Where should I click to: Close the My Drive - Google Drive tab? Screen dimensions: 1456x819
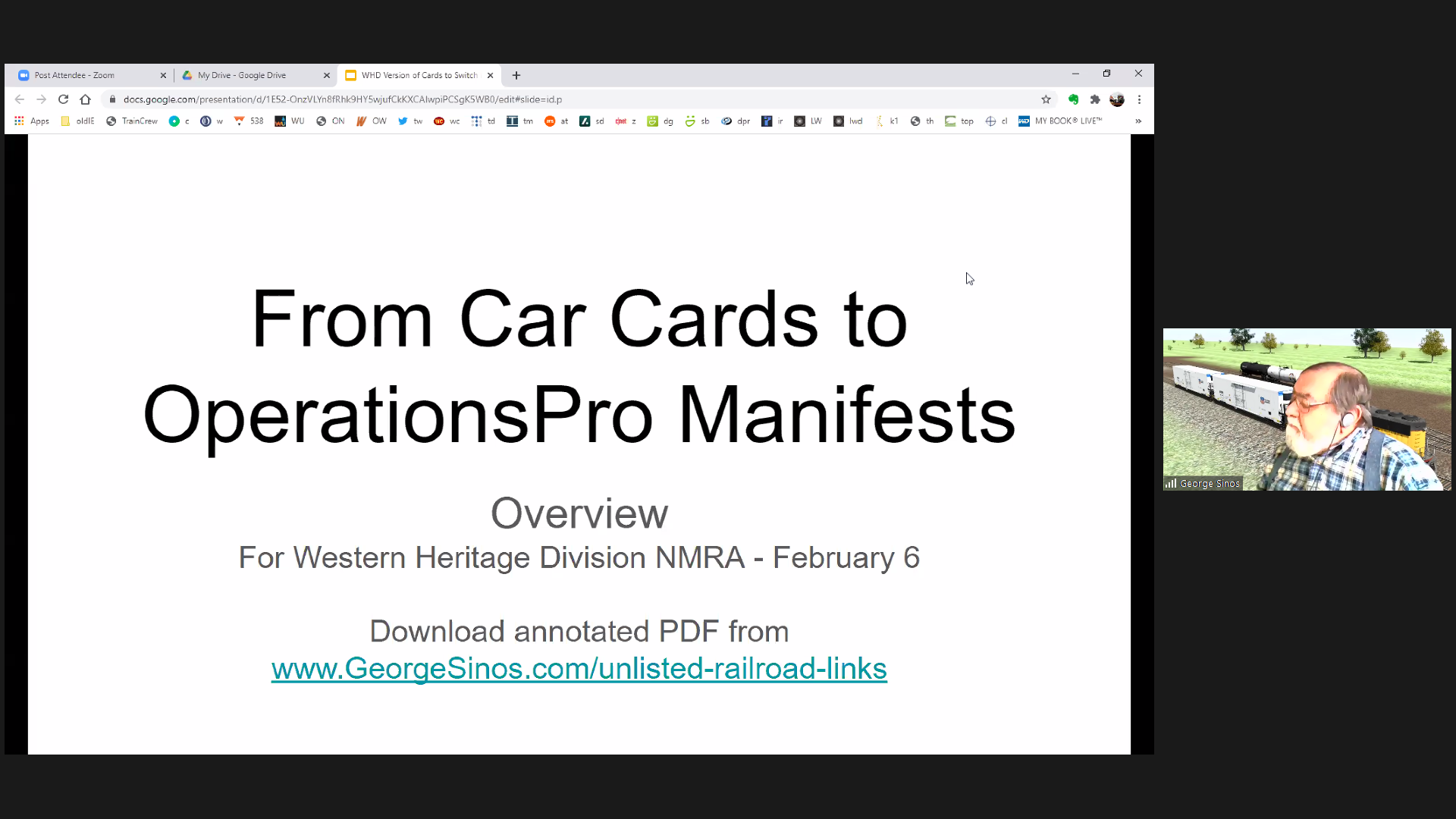(x=327, y=75)
